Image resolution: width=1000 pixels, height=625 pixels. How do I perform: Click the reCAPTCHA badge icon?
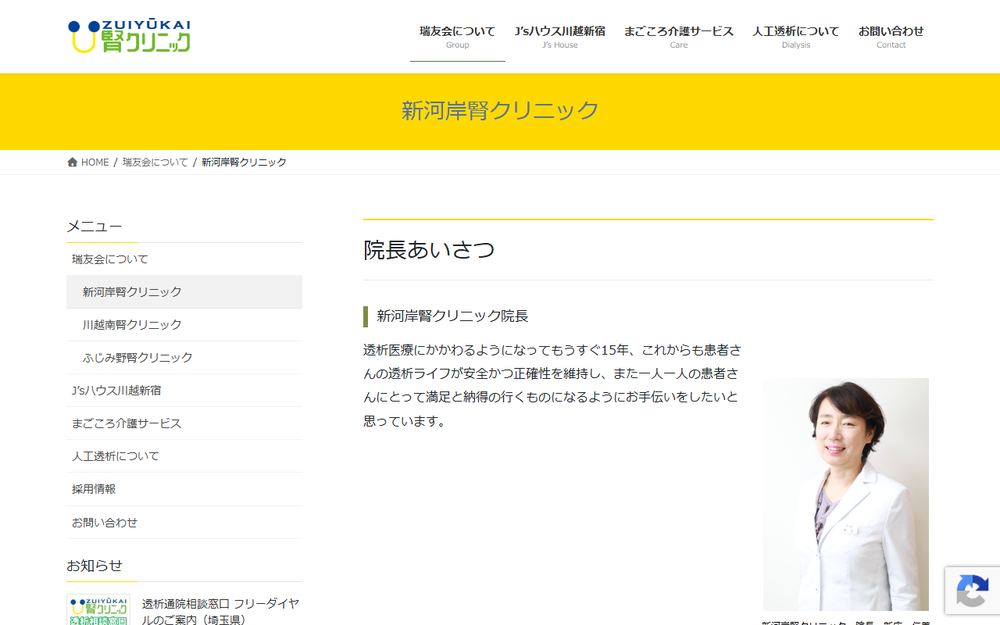(972, 591)
